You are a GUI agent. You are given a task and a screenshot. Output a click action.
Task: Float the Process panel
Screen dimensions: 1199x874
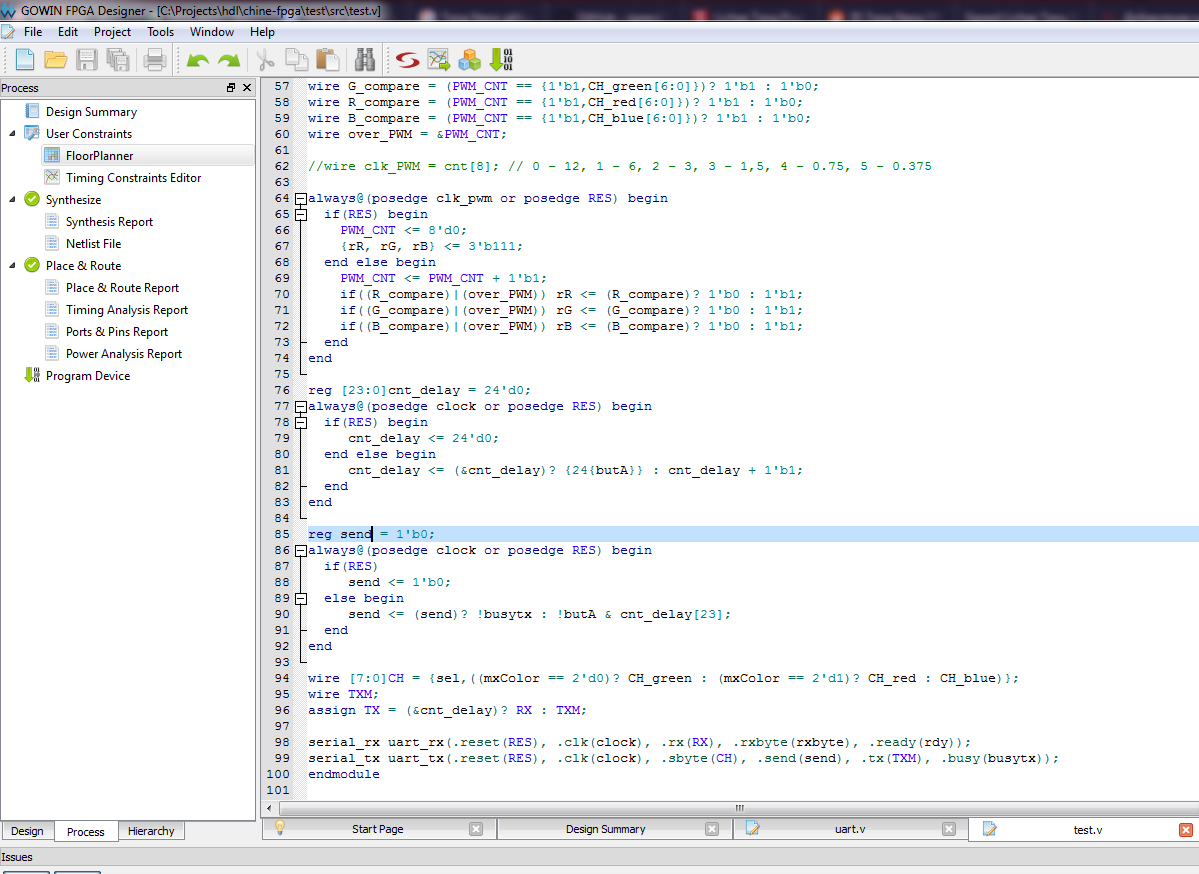pos(231,88)
